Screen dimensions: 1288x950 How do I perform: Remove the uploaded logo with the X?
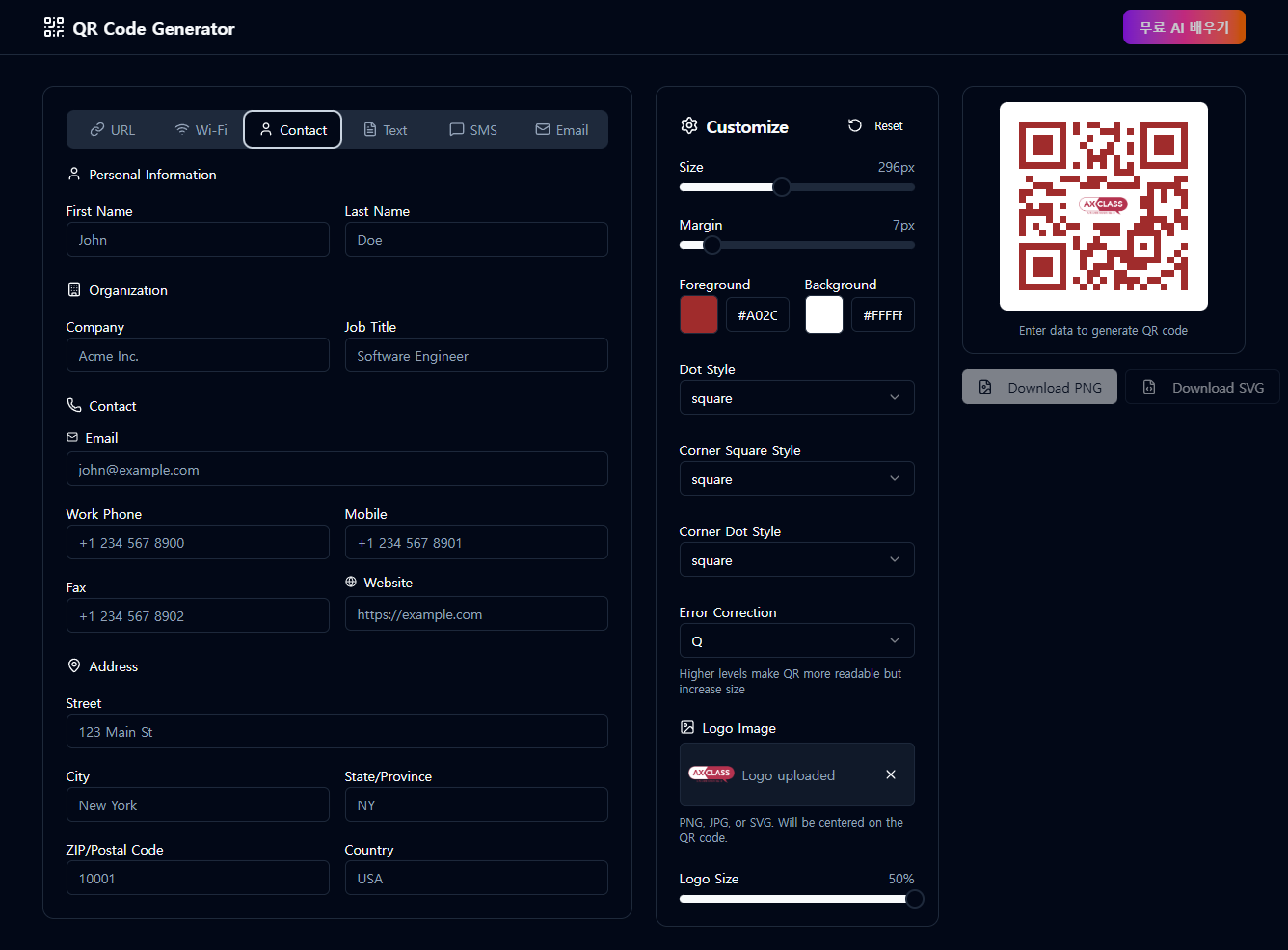(x=890, y=774)
